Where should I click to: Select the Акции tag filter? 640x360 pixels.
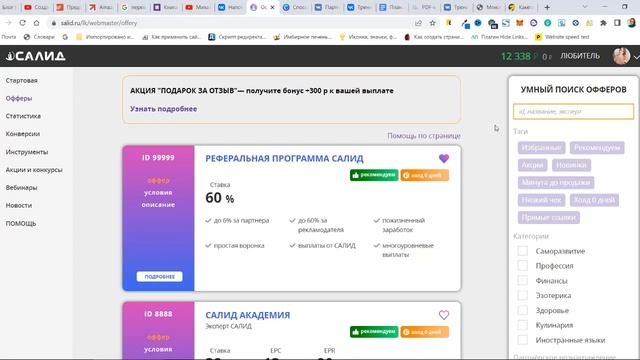[x=533, y=165]
